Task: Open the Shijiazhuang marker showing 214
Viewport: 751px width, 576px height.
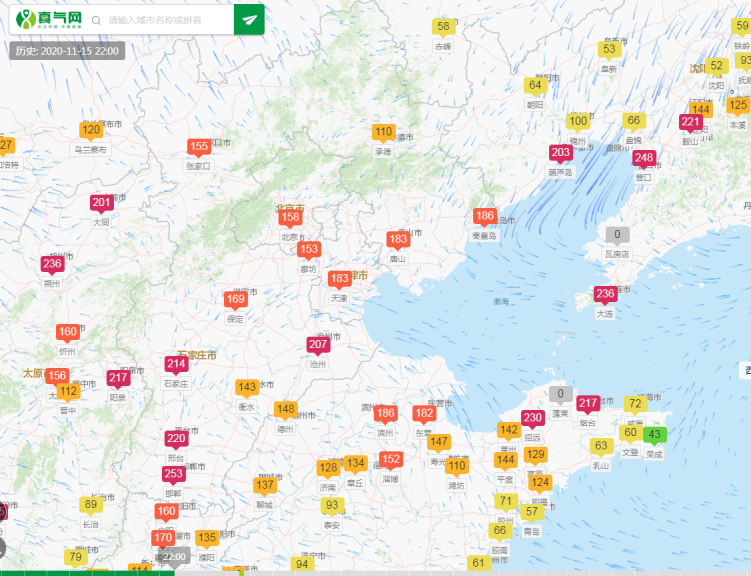Action: point(176,364)
